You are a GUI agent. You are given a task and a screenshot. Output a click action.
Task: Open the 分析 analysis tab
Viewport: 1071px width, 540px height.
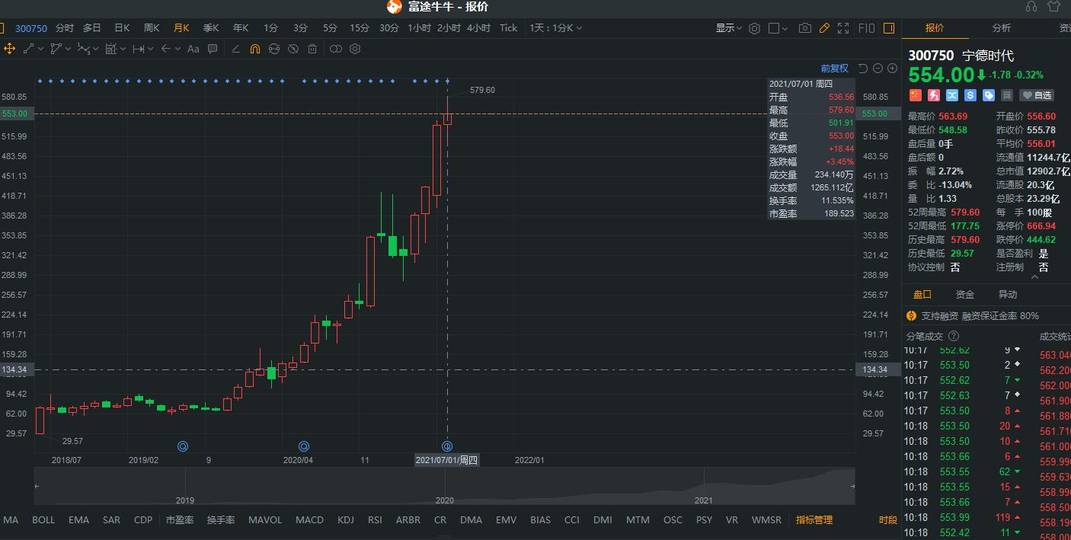1001,28
